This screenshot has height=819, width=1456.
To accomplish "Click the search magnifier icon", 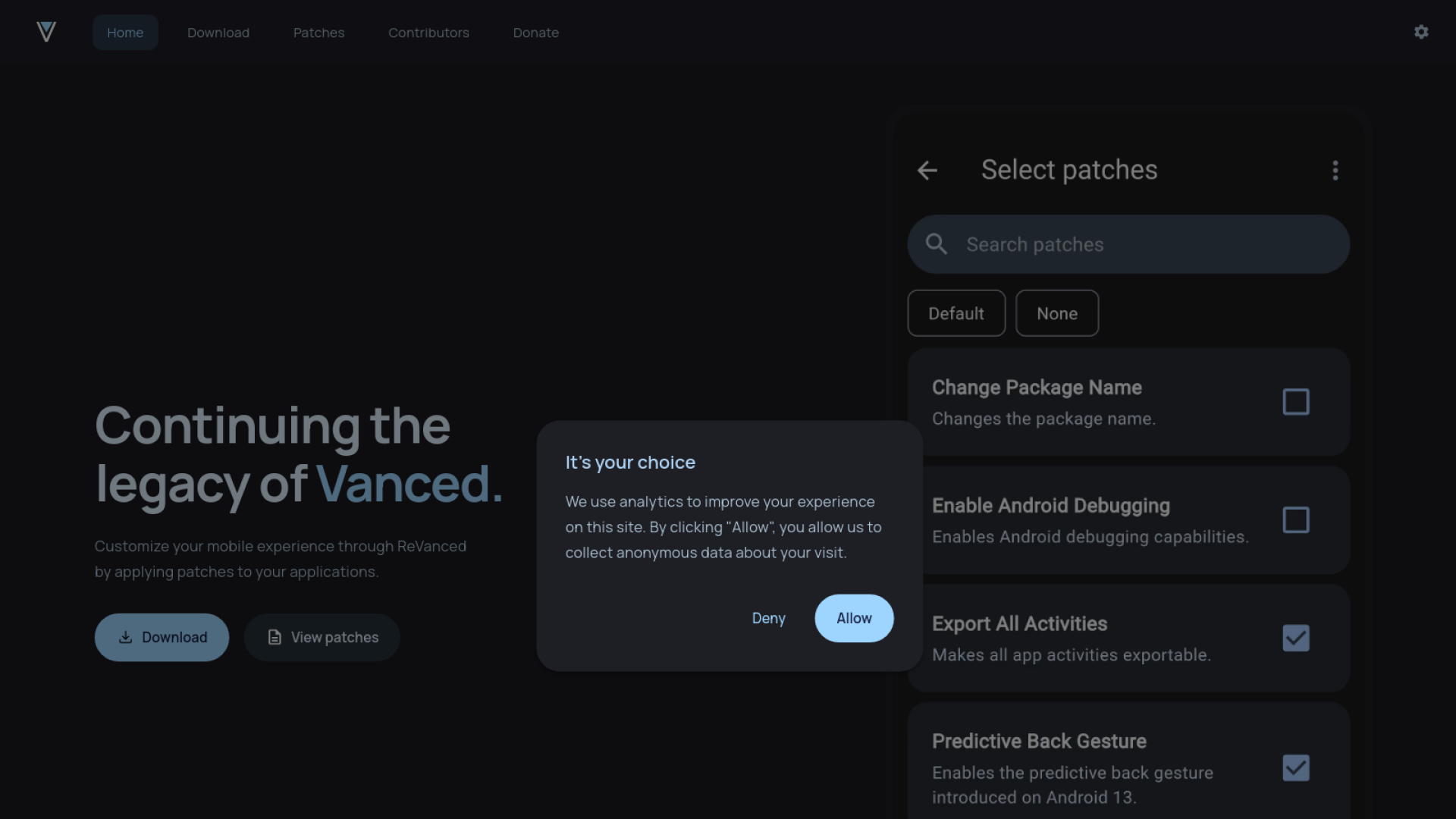I will click(x=937, y=244).
